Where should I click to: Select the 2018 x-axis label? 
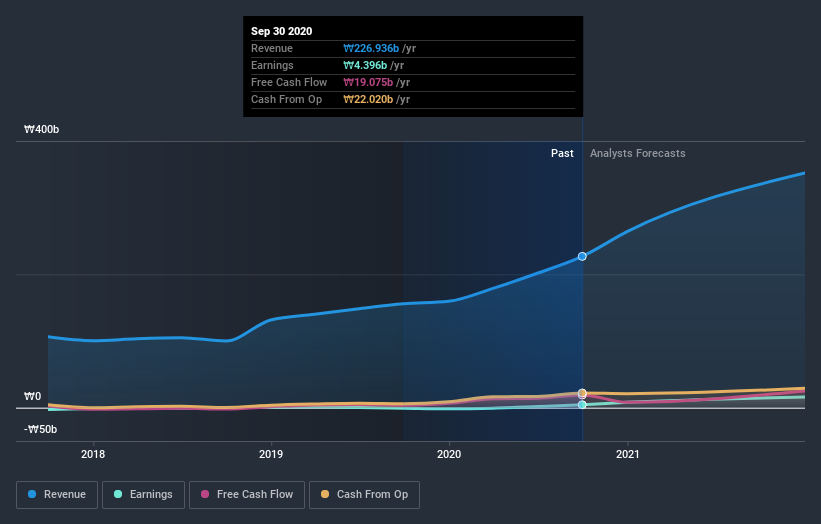coord(93,454)
